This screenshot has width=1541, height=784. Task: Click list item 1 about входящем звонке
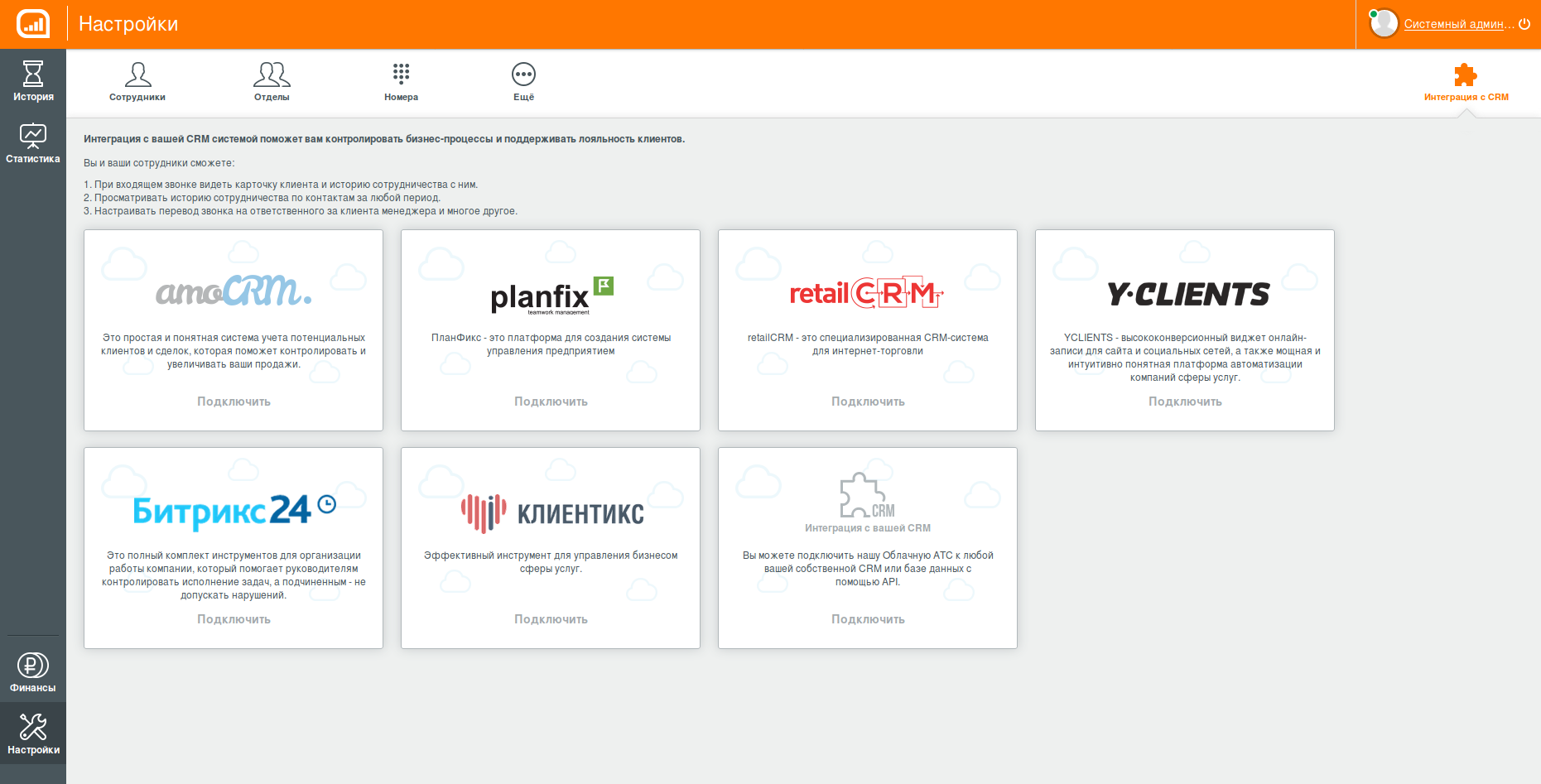pyautogui.click(x=281, y=185)
